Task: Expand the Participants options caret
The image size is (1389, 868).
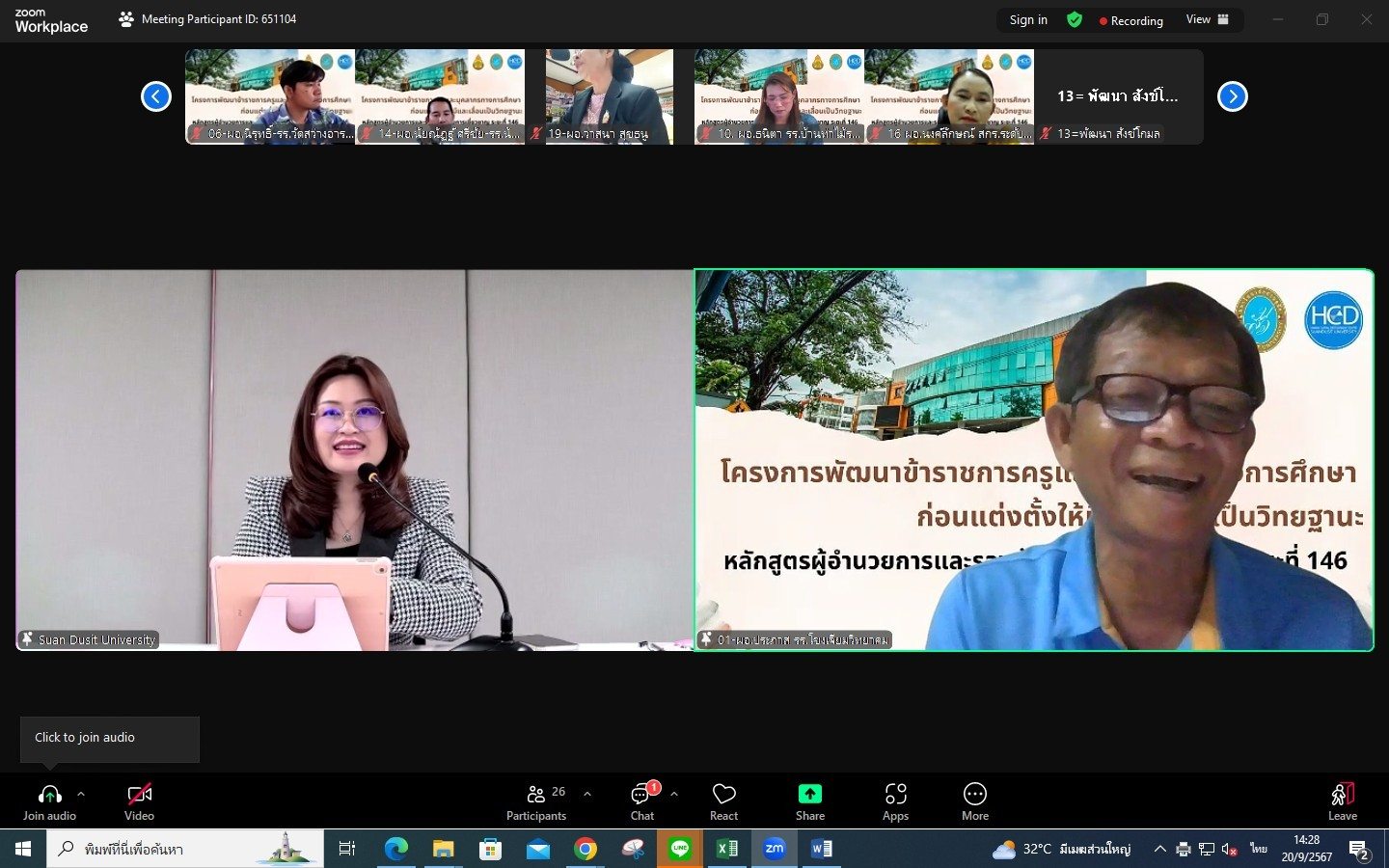Action: click(x=587, y=794)
